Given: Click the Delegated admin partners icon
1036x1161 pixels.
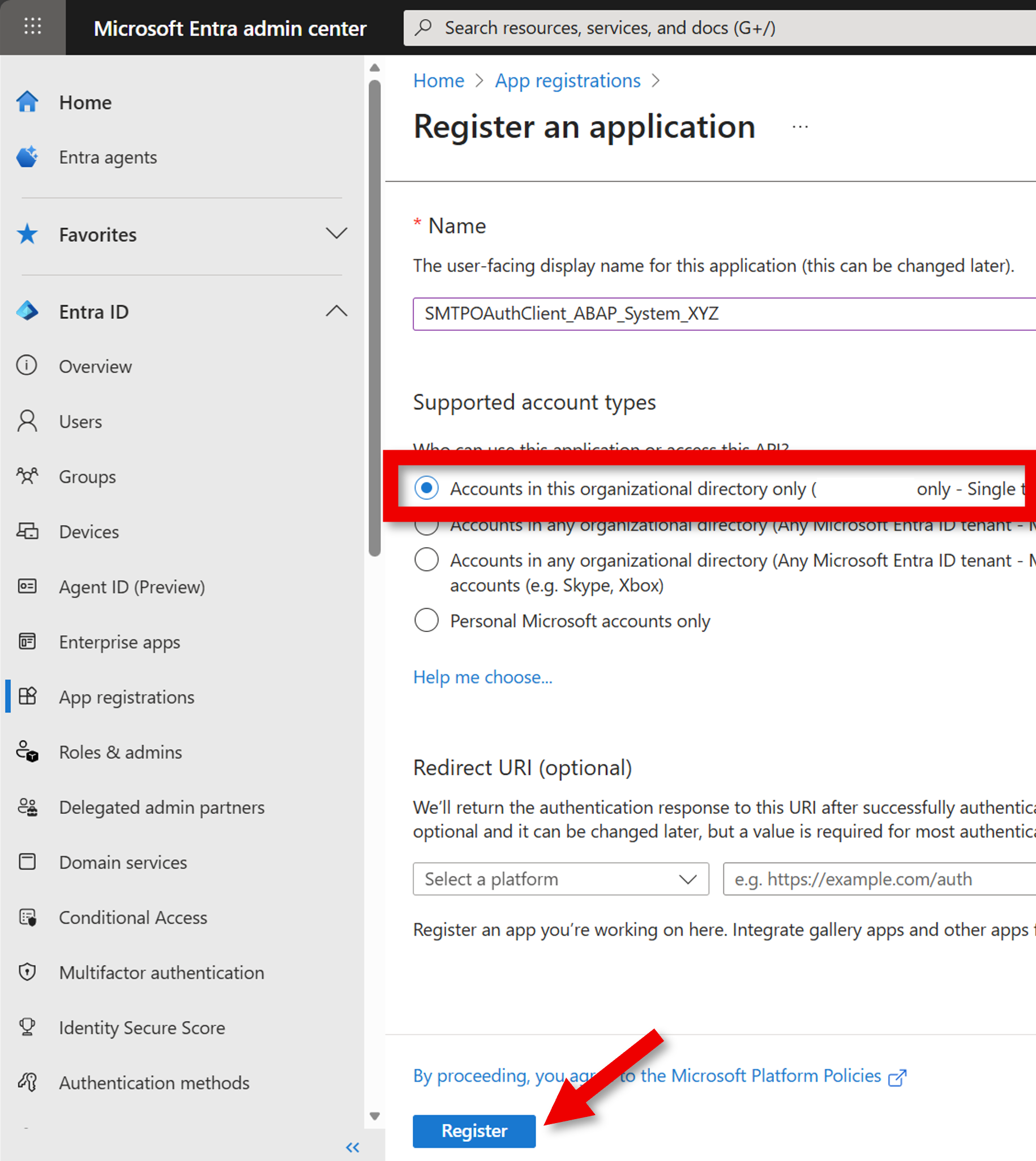Looking at the screenshot, I should point(27,806).
